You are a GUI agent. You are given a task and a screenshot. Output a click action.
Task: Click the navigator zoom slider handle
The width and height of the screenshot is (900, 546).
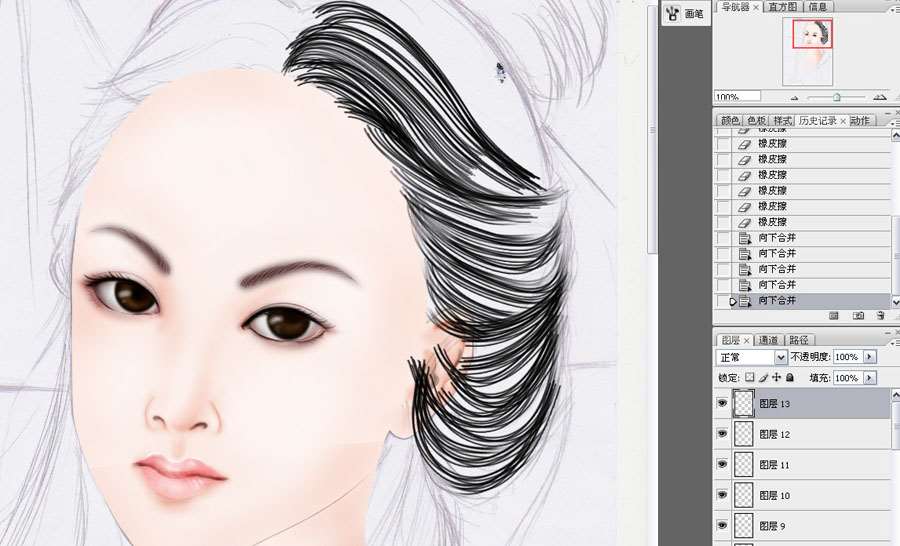[x=837, y=98]
